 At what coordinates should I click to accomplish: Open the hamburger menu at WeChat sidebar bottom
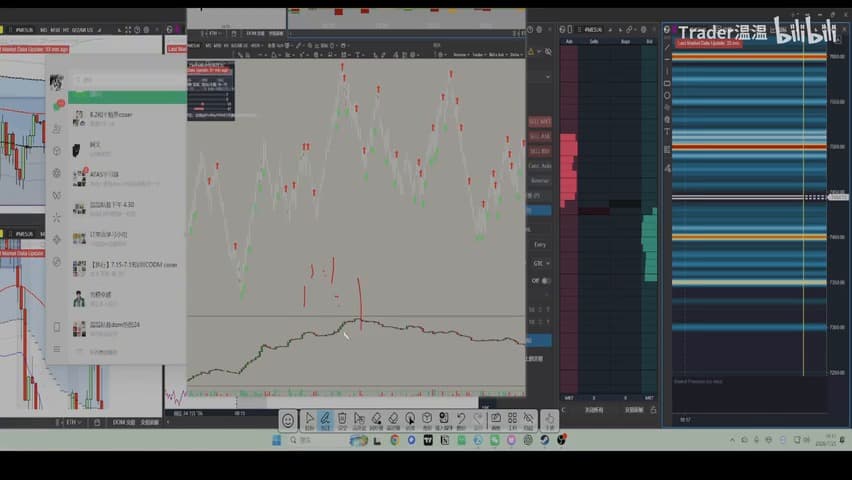(57, 349)
